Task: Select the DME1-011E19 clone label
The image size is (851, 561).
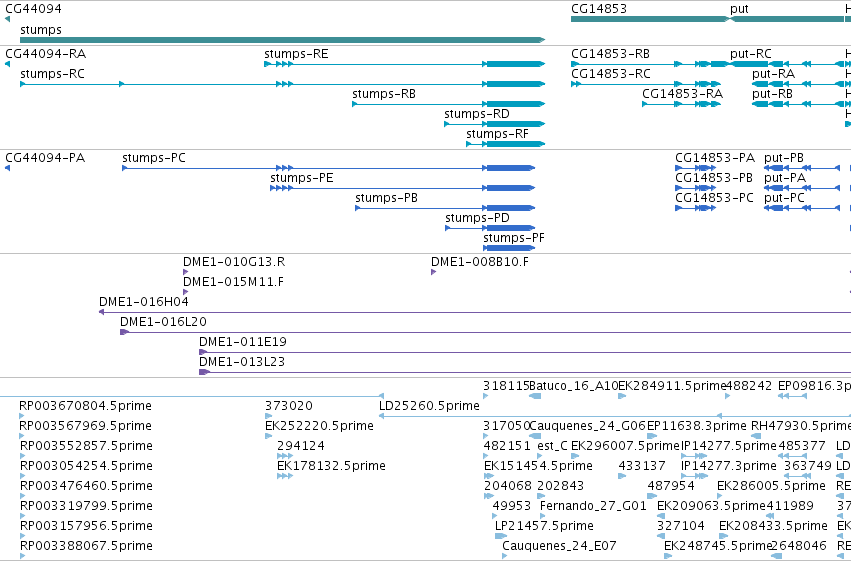Action: tap(243, 342)
